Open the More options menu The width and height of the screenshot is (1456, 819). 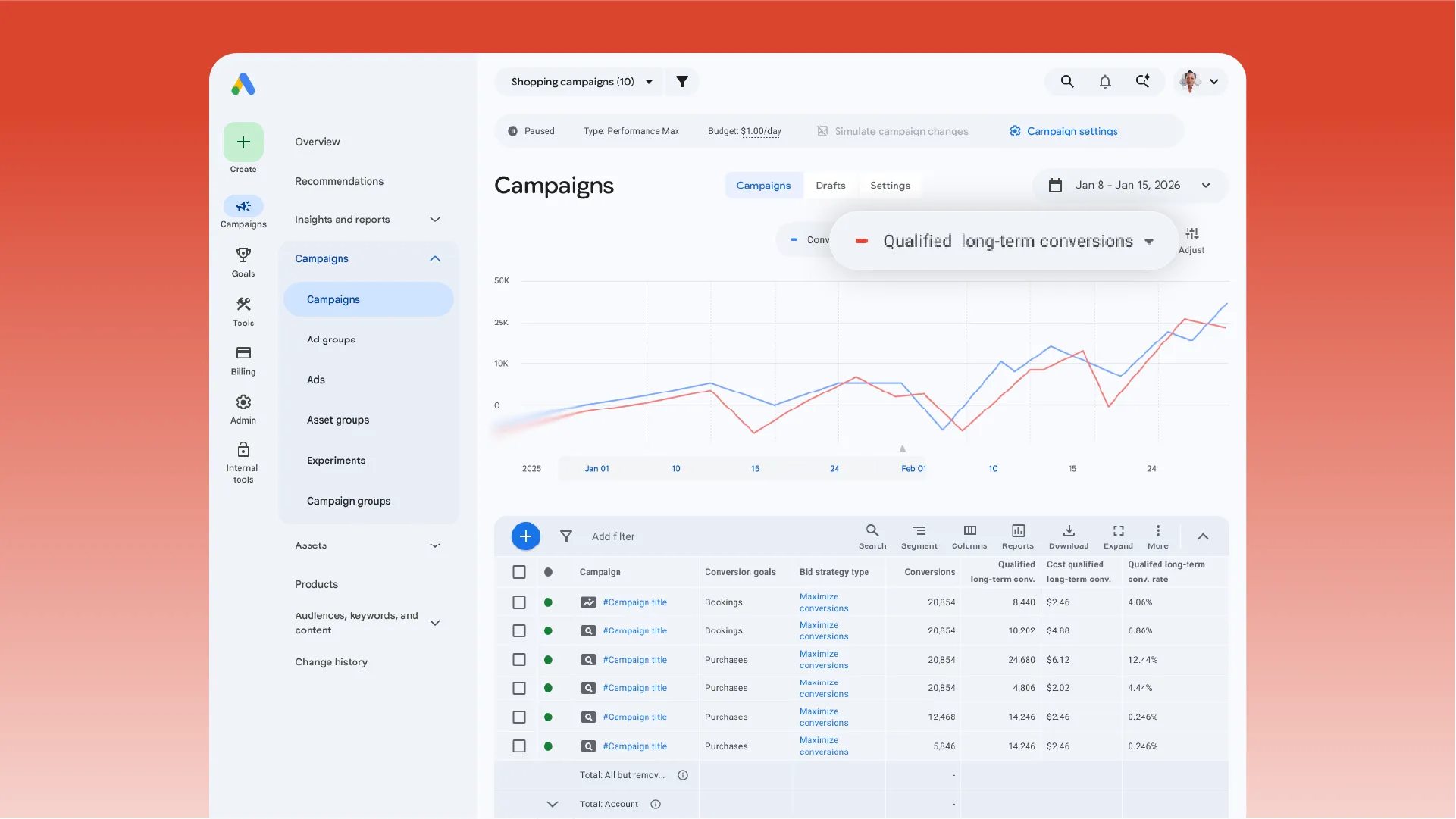pyautogui.click(x=1158, y=536)
